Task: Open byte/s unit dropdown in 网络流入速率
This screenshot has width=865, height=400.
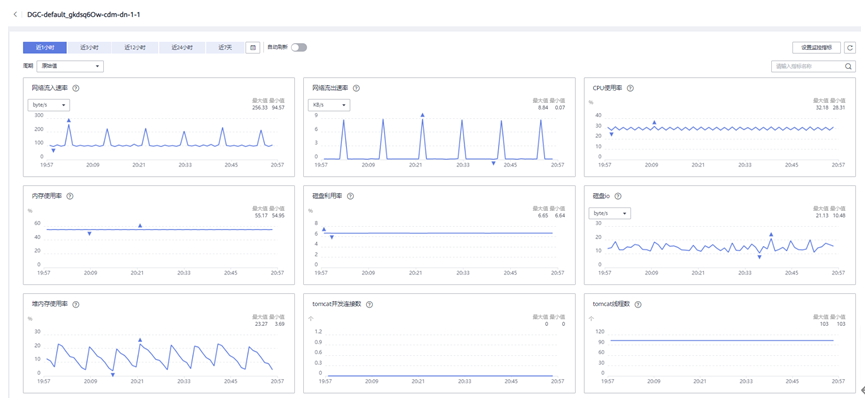Action: [x=48, y=104]
